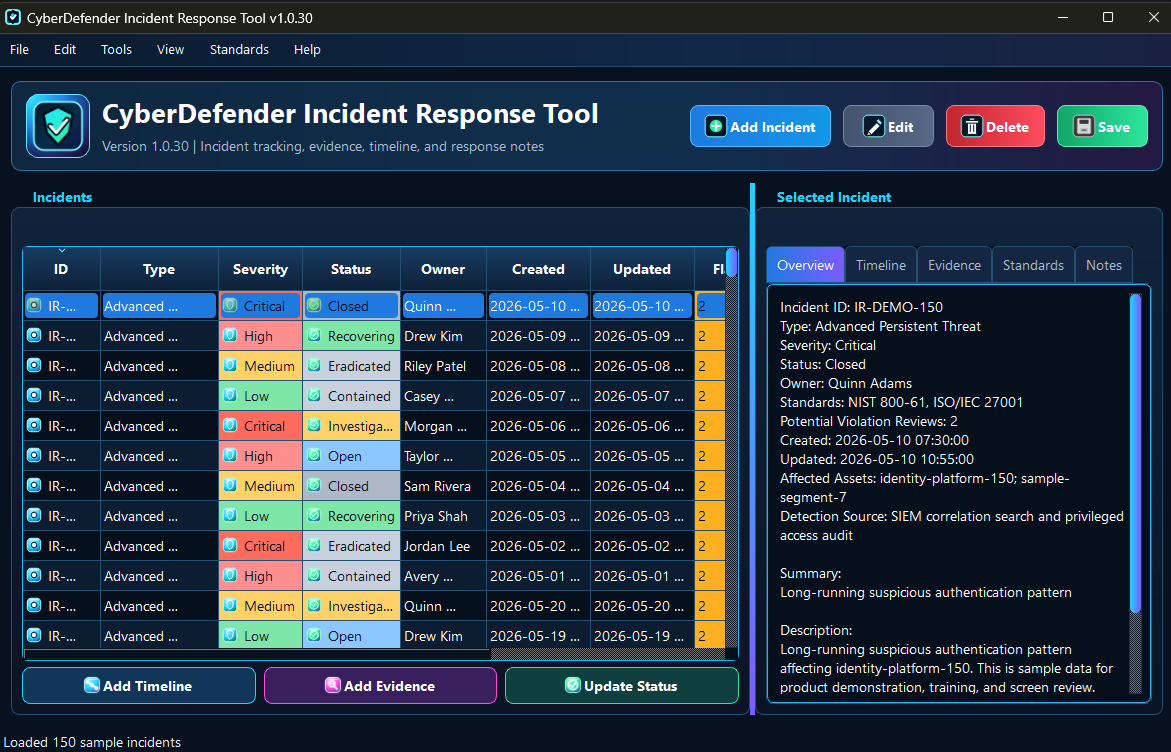
Task: Click the incidents table horizontal scrollbar
Action: tap(257, 654)
